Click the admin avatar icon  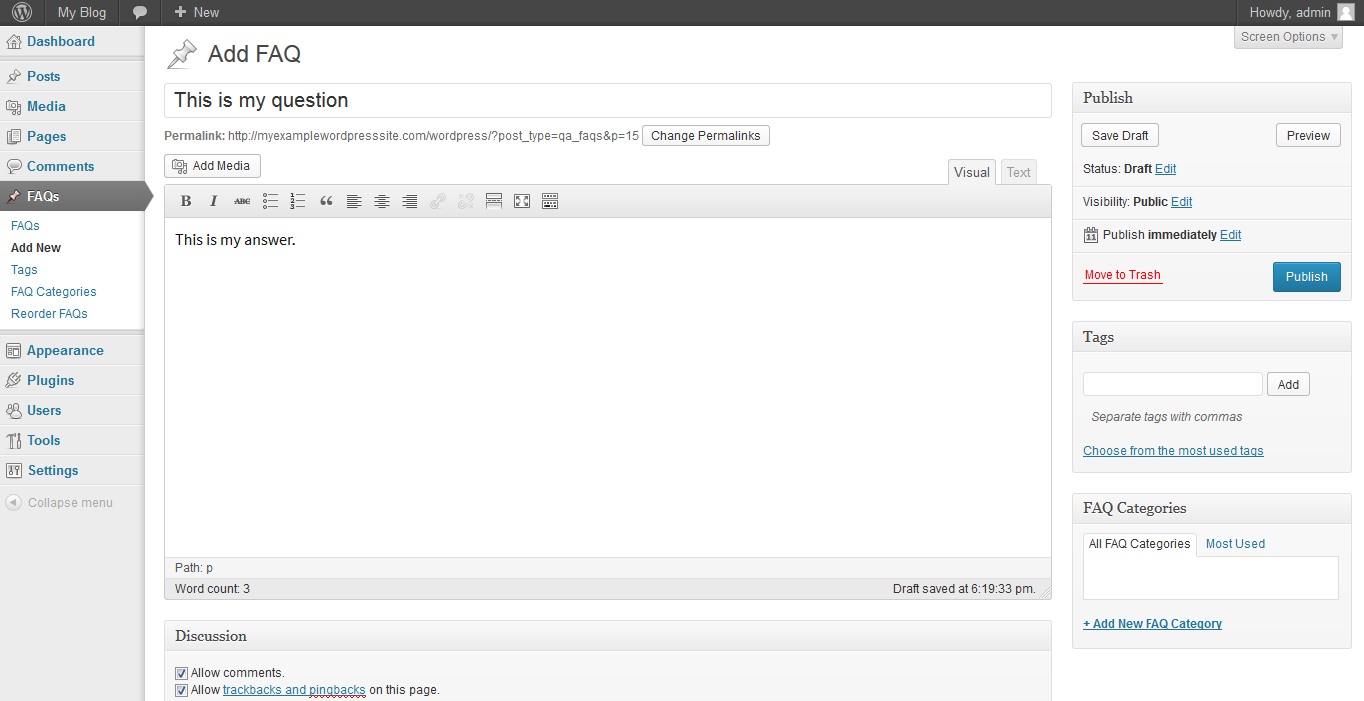[x=1345, y=12]
